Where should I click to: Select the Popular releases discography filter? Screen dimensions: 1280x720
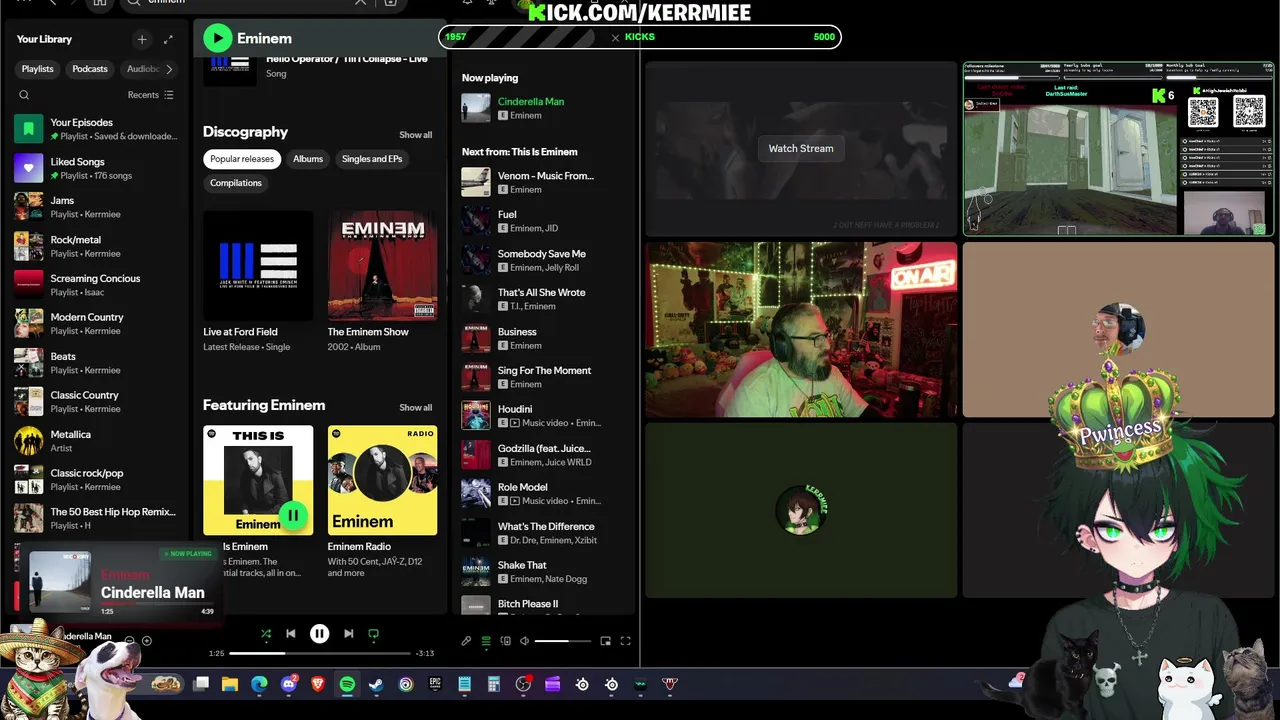coord(241,159)
